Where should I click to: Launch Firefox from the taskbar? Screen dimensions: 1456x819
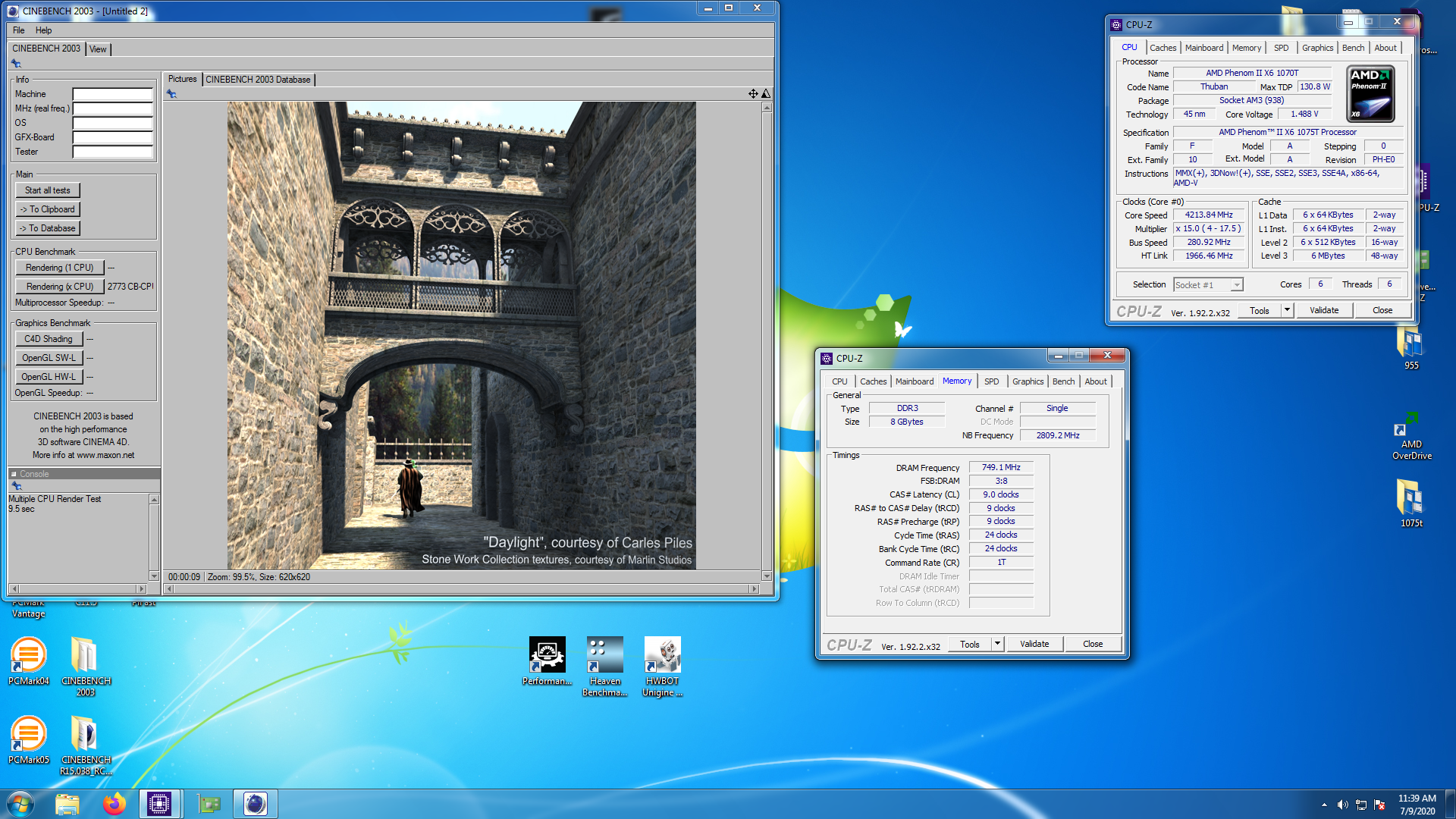point(115,804)
